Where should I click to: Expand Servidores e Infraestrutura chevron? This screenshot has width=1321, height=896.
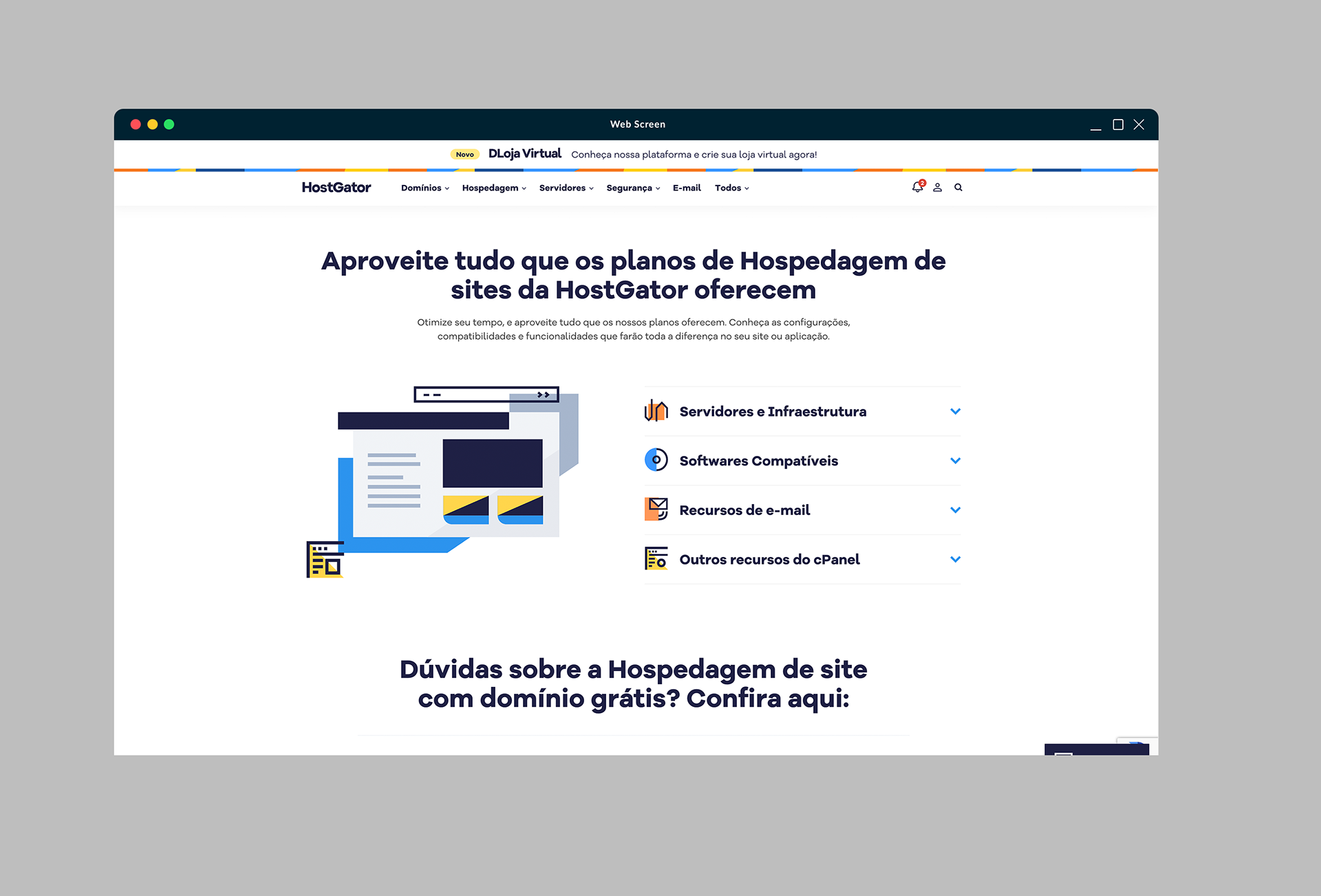pyautogui.click(x=955, y=411)
